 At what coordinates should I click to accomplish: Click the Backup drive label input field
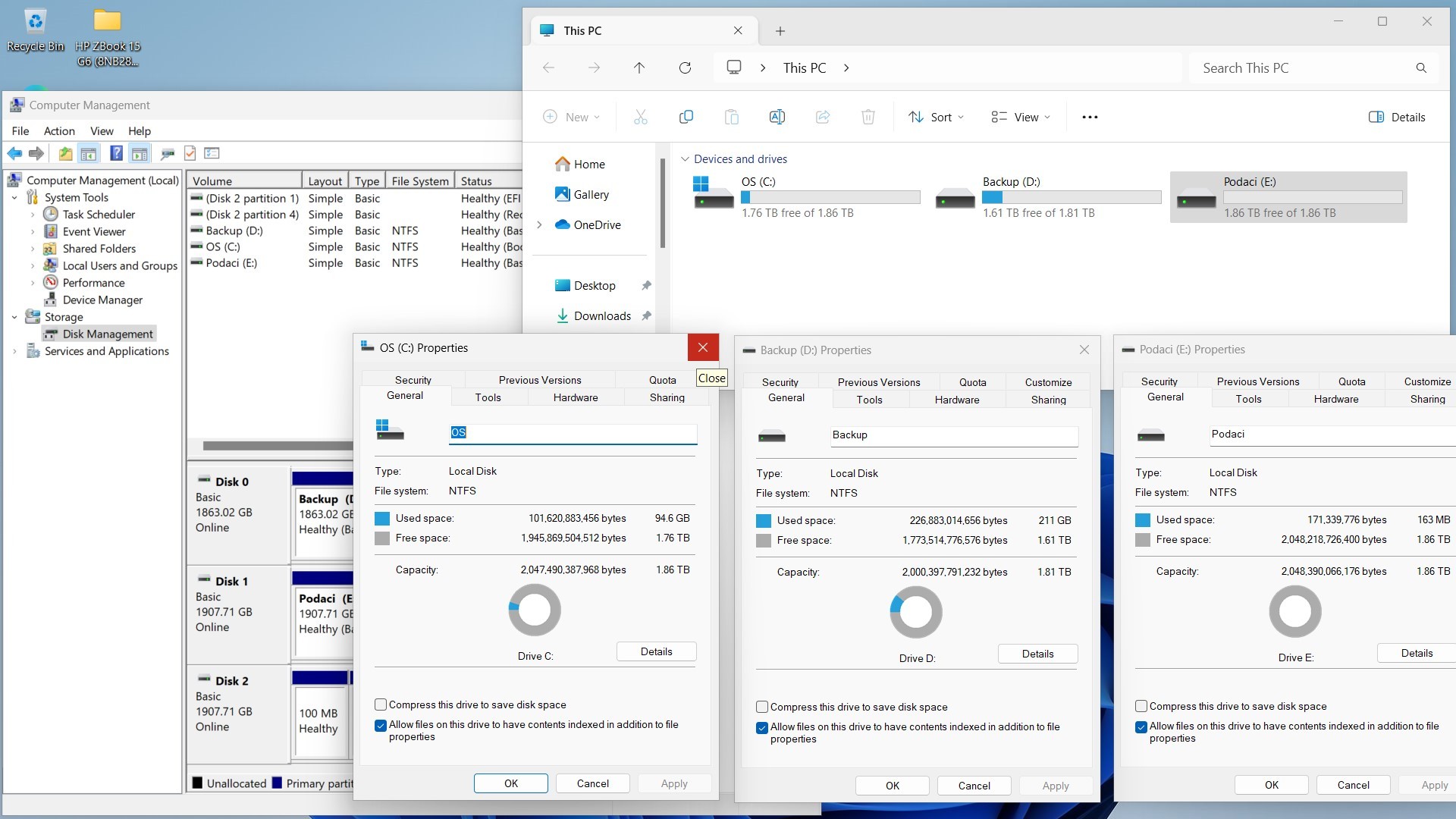[x=954, y=435]
